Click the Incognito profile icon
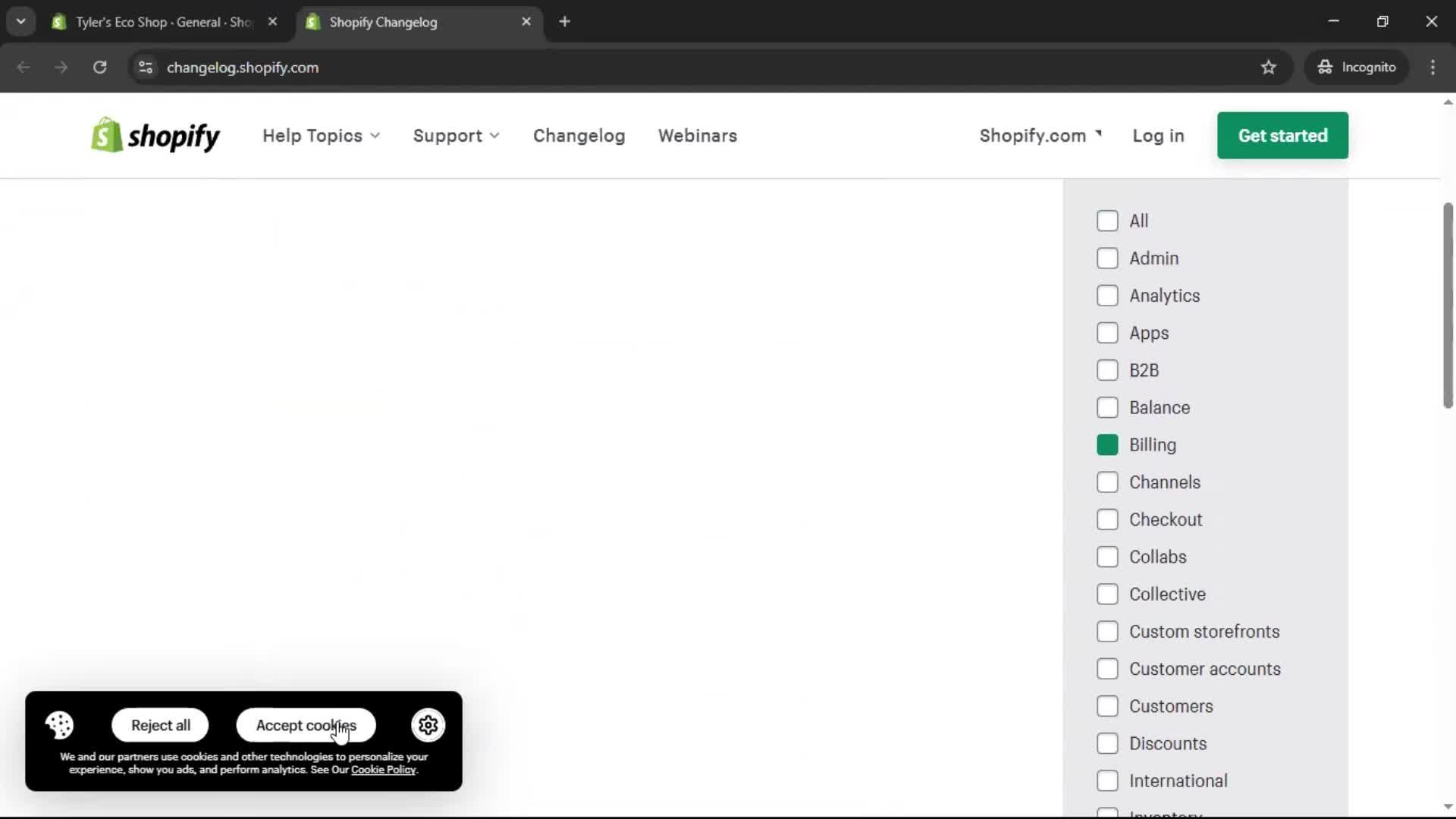 click(x=1325, y=67)
